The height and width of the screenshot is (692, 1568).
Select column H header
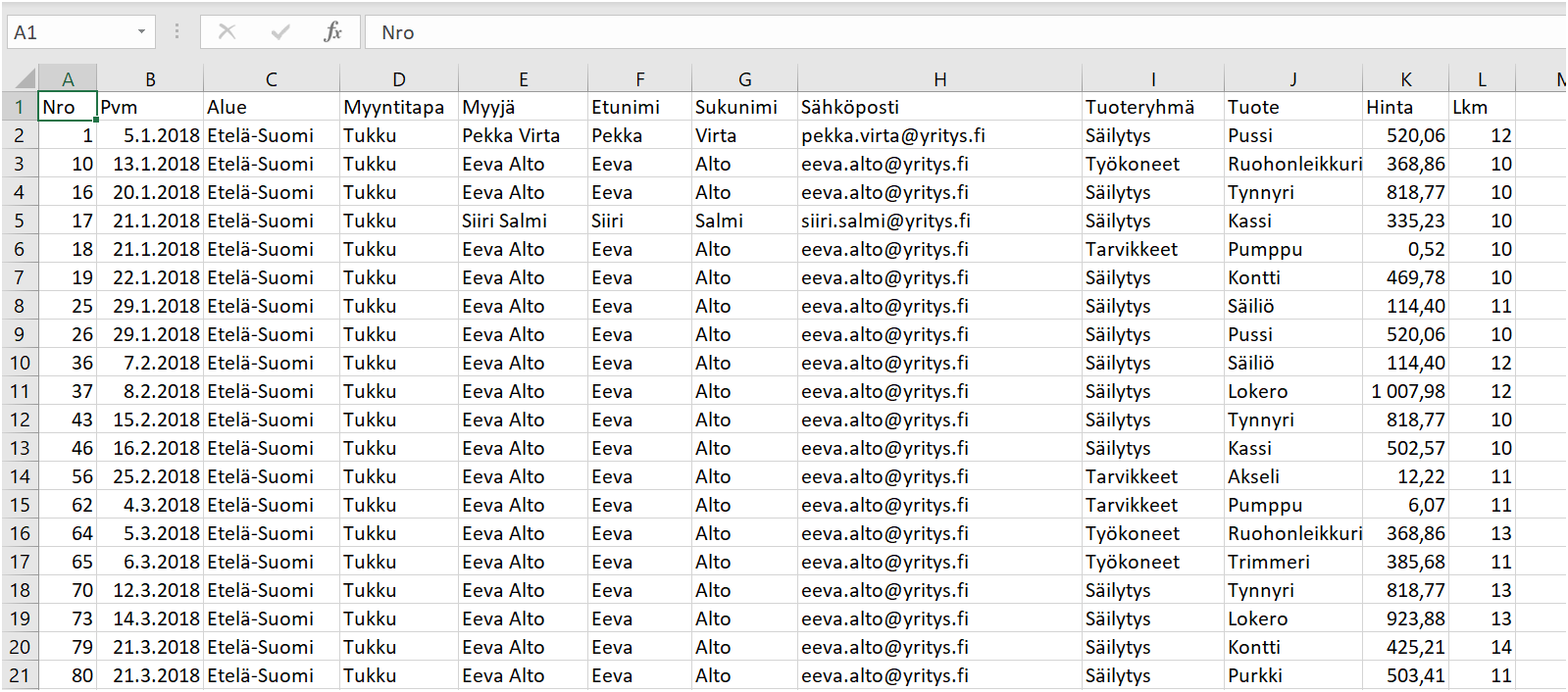940,79
